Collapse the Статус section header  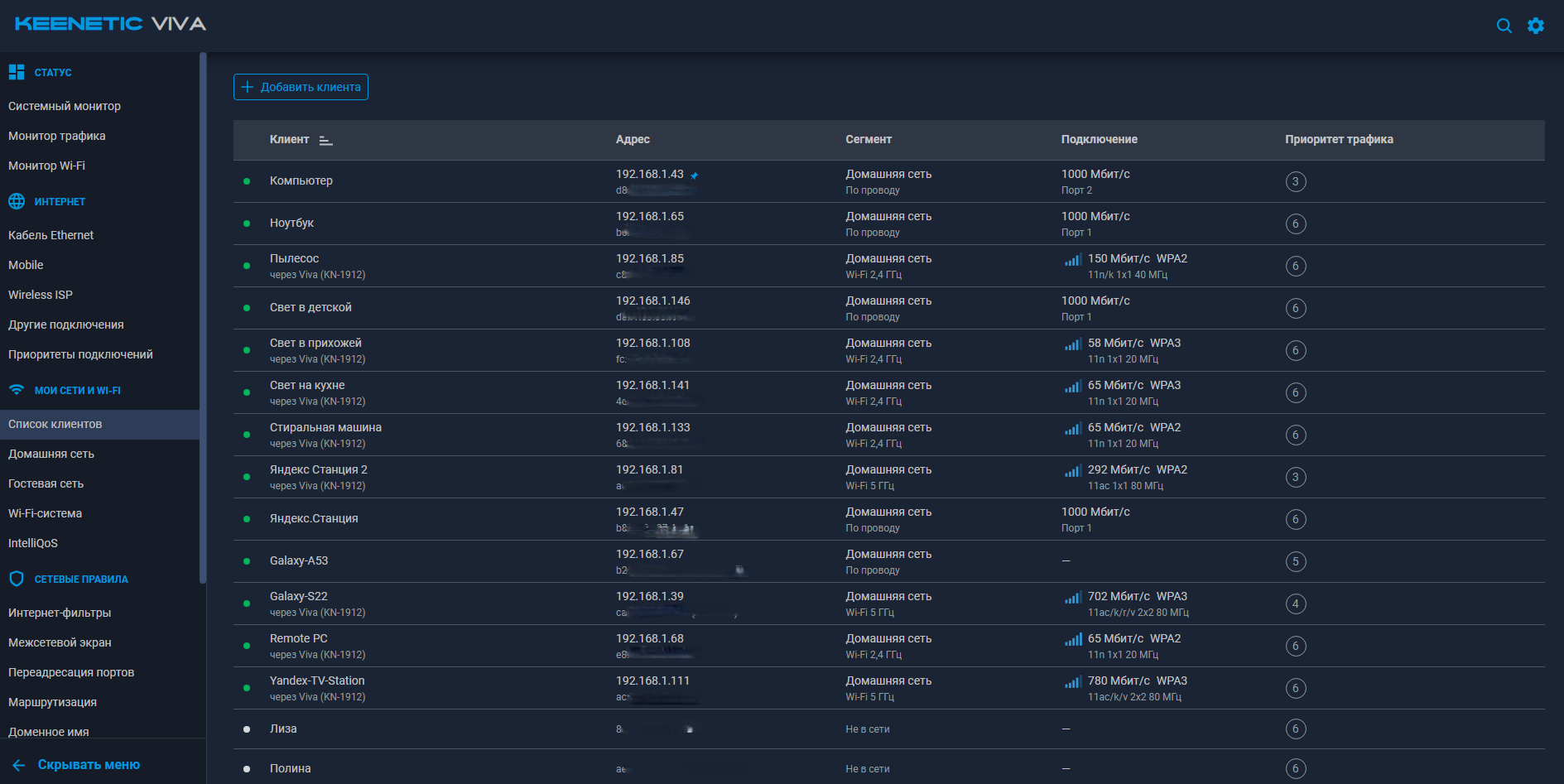53,73
